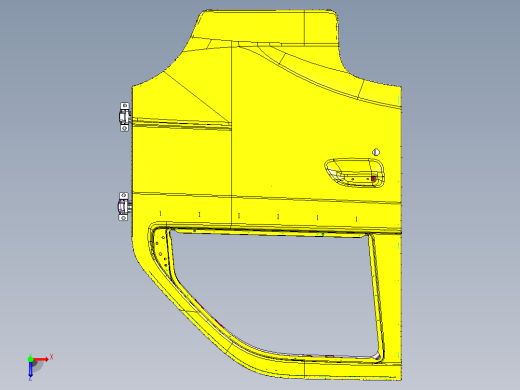This screenshot has height=390, width=520.
Task: Select the door handle recess
Action: click(354, 172)
